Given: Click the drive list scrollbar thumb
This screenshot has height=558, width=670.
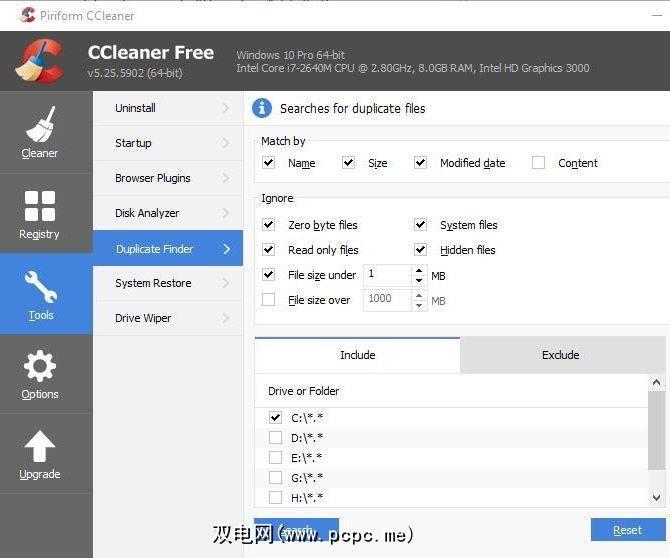Looking at the screenshot, I should (656, 431).
